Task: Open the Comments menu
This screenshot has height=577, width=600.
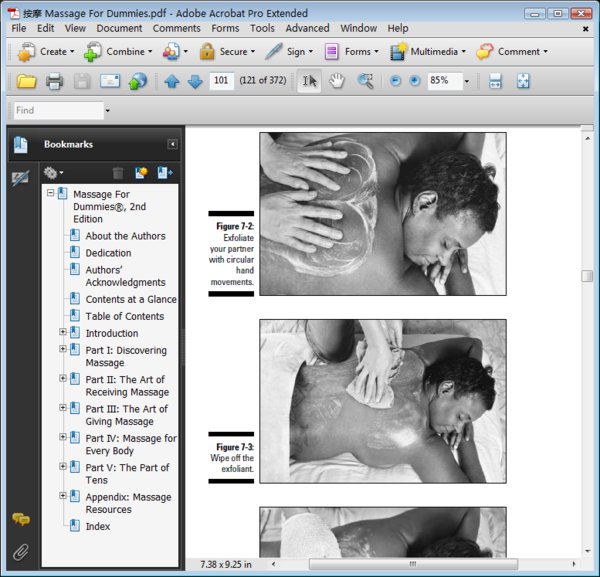Action: tap(177, 28)
